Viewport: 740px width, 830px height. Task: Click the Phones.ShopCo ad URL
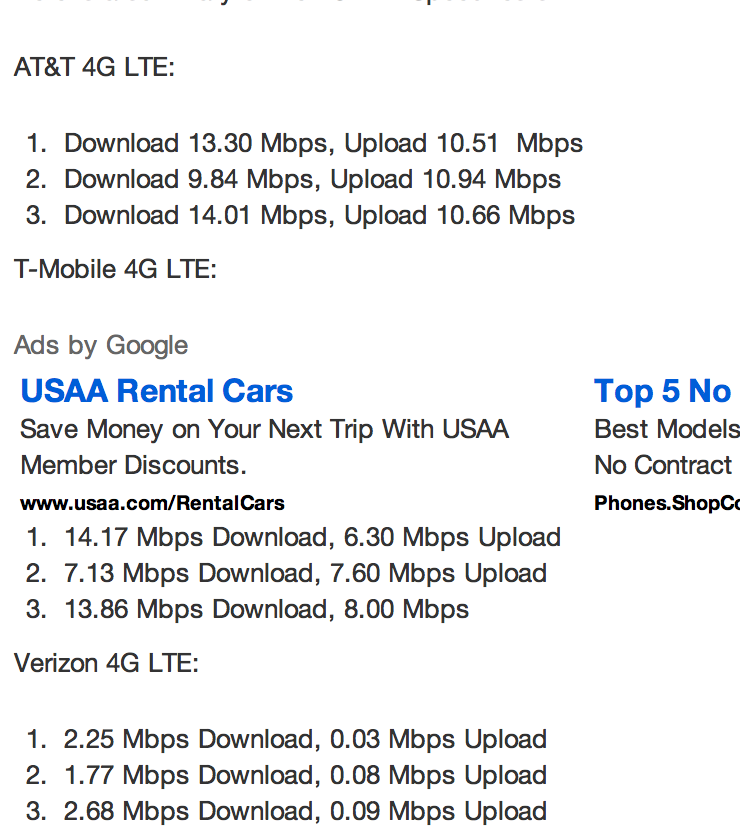click(667, 503)
